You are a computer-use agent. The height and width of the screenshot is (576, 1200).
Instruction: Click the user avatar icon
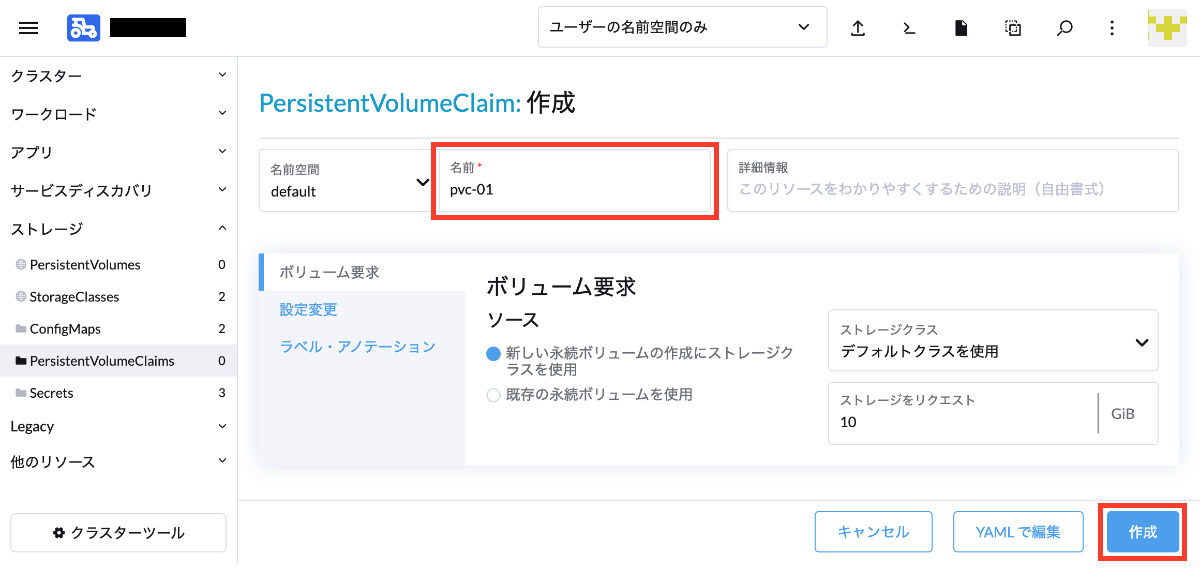(x=1167, y=27)
